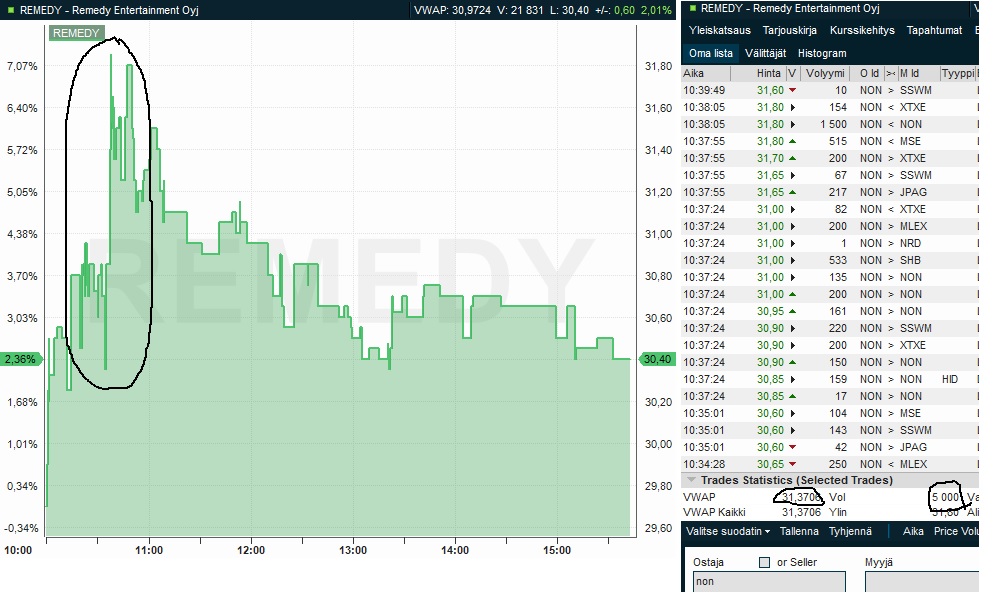Click the 31,70 price cell
998x608 pixels.
(770, 158)
